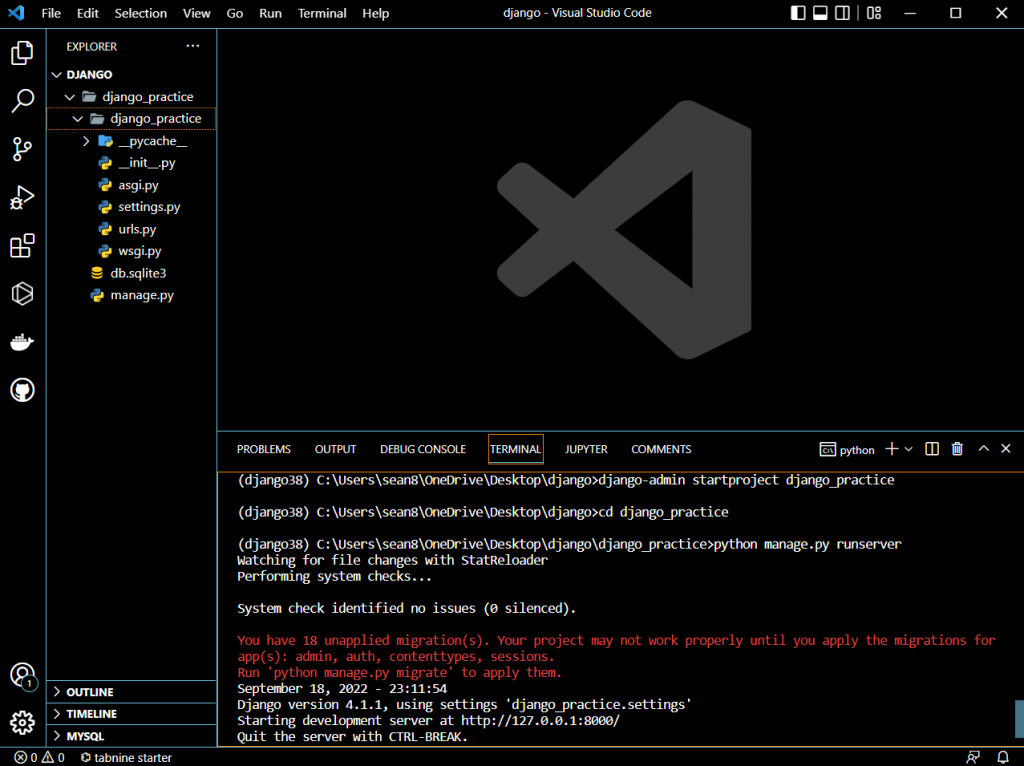The width and height of the screenshot is (1024, 766).
Task: Collapse the outer django_practice folder
Action: pyautogui.click(x=132, y=97)
